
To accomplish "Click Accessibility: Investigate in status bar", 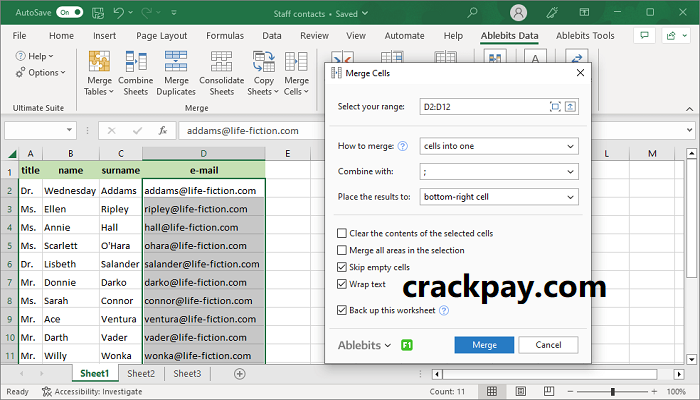I will (x=92, y=392).
